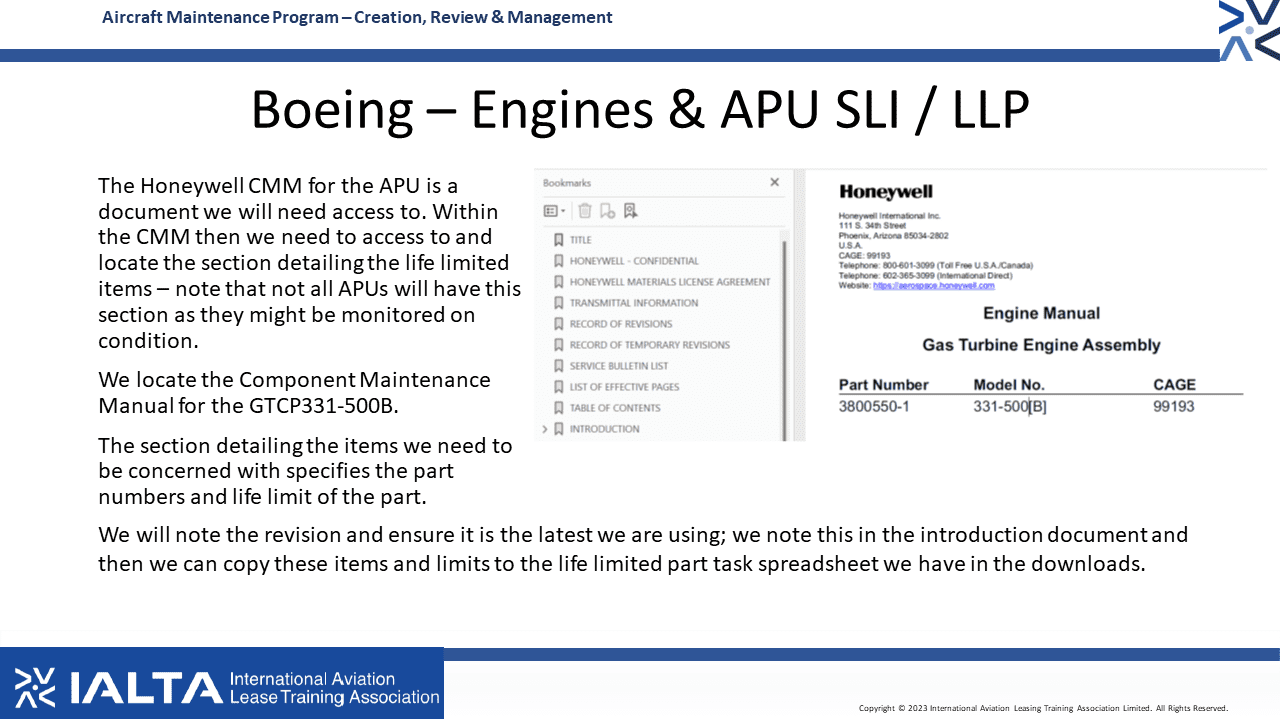
Task: Click the copyright notice in the footer
Action: [1043, 708]
